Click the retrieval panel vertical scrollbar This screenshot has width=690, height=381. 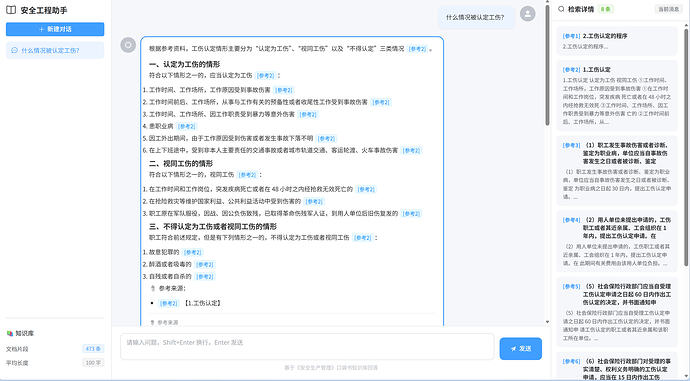(686, 147)
